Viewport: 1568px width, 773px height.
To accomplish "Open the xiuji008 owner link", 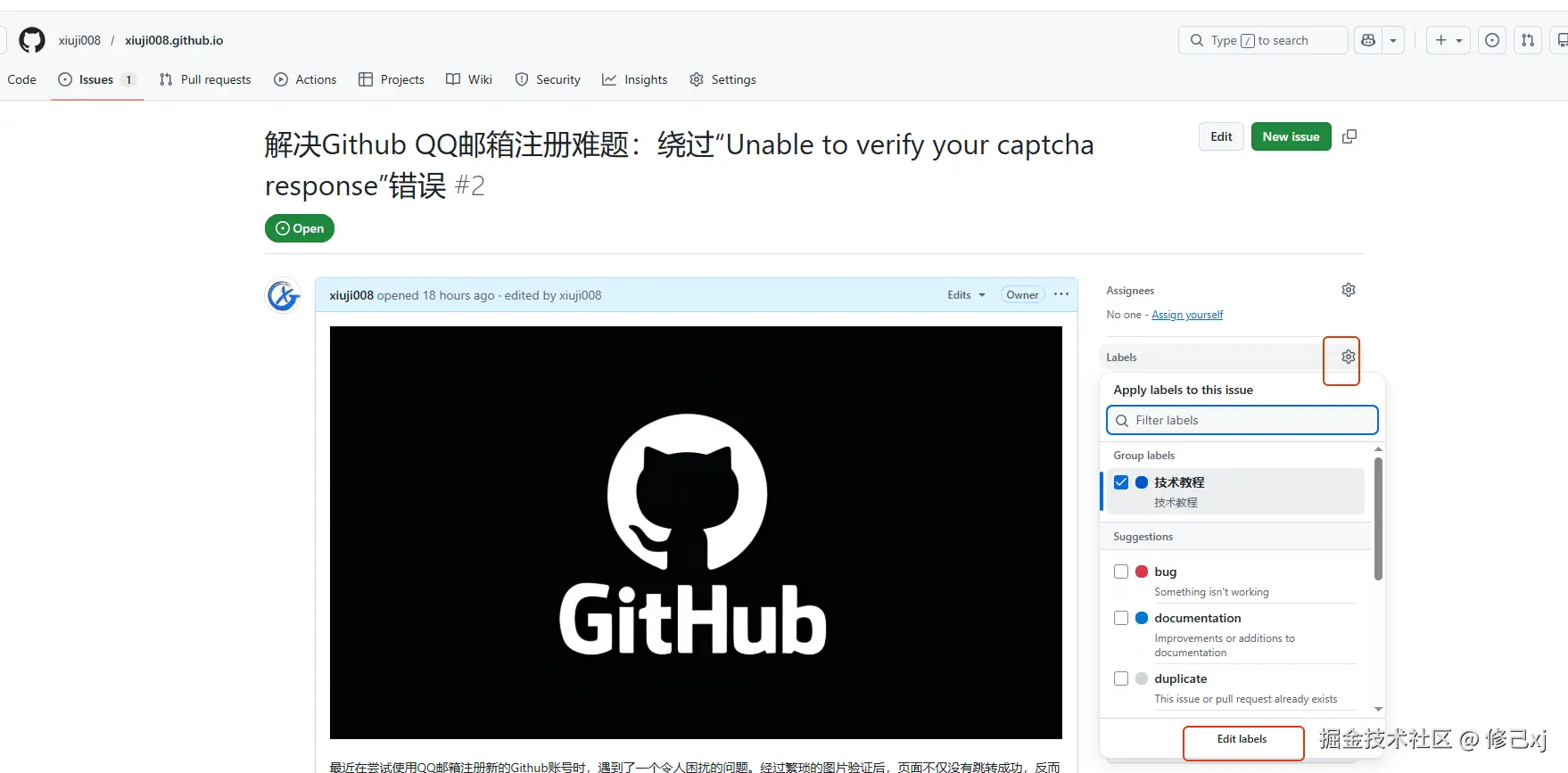I will (79, 40).
